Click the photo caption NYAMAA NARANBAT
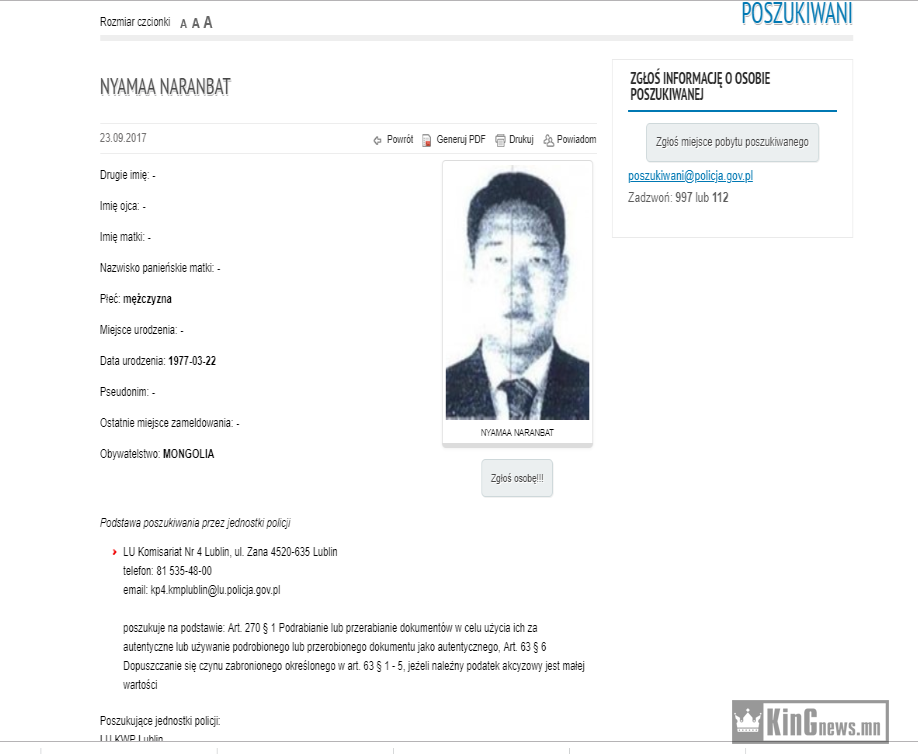 (x=517, y=433)
